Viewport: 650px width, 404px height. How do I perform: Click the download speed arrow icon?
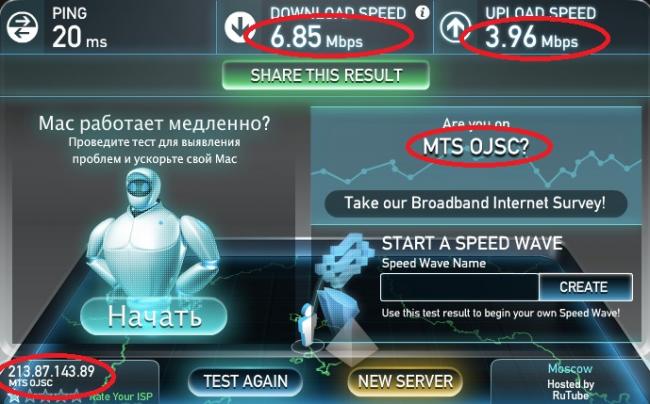(239, 27)
